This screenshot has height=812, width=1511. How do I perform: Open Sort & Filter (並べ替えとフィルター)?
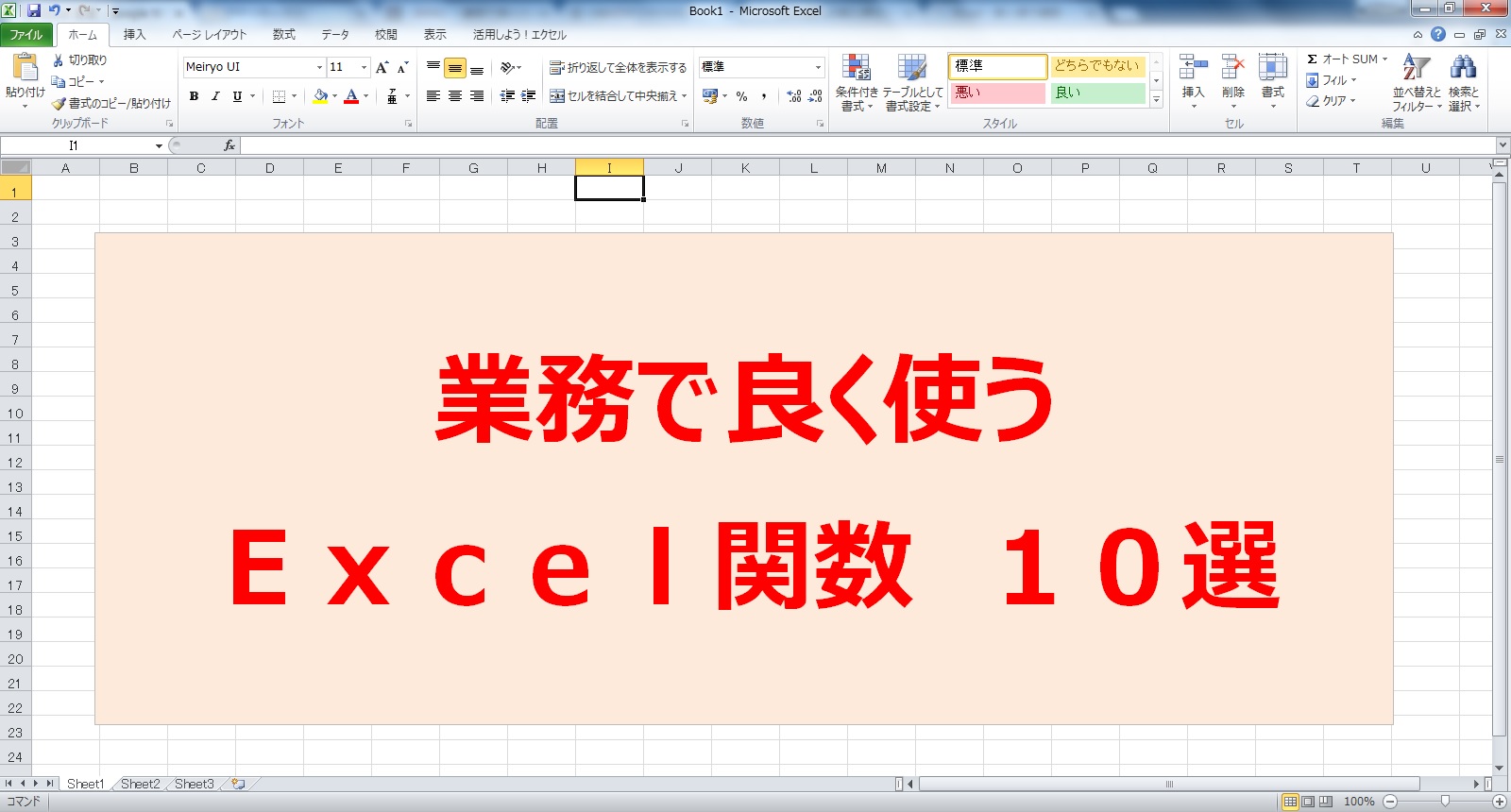(x=1416, y=82)
